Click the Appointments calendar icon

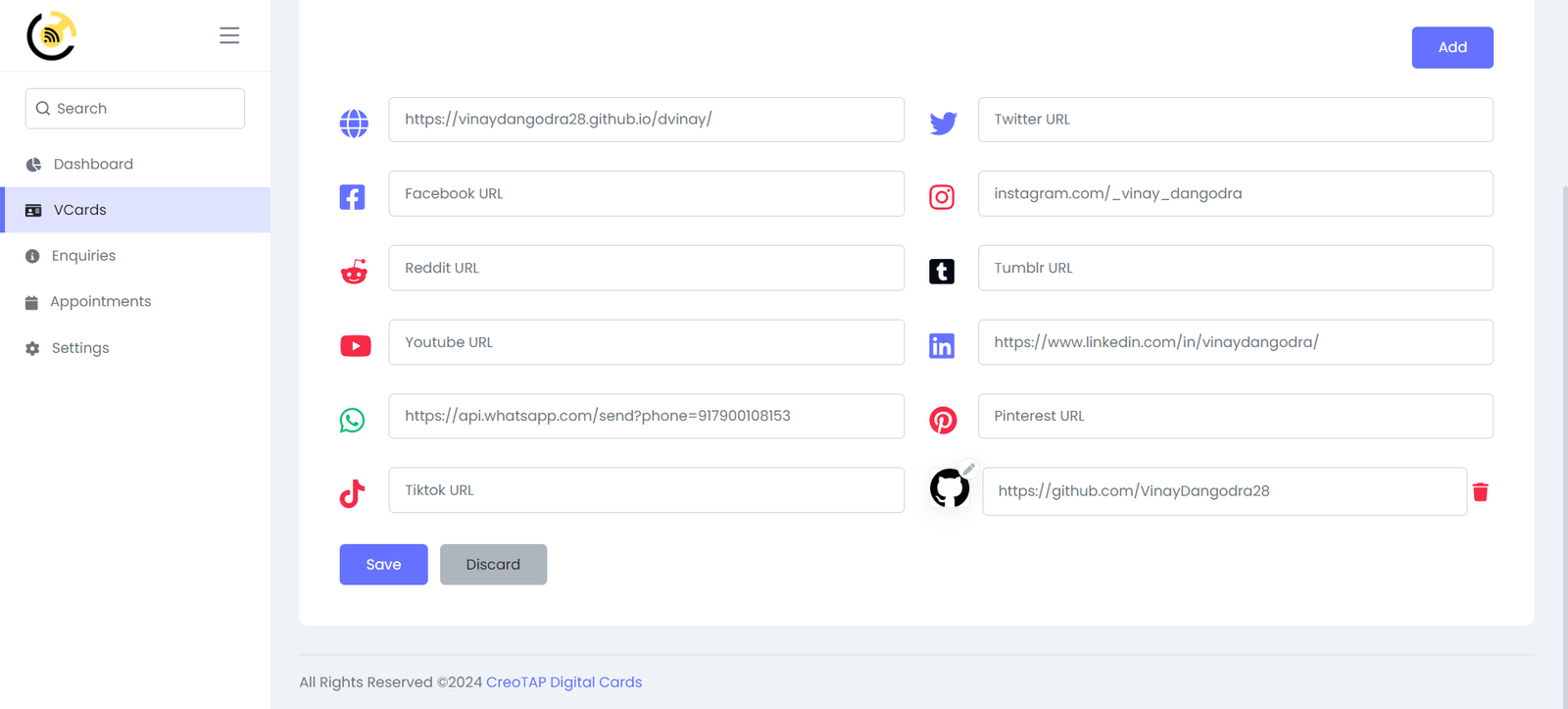click(x=31, y=302)
